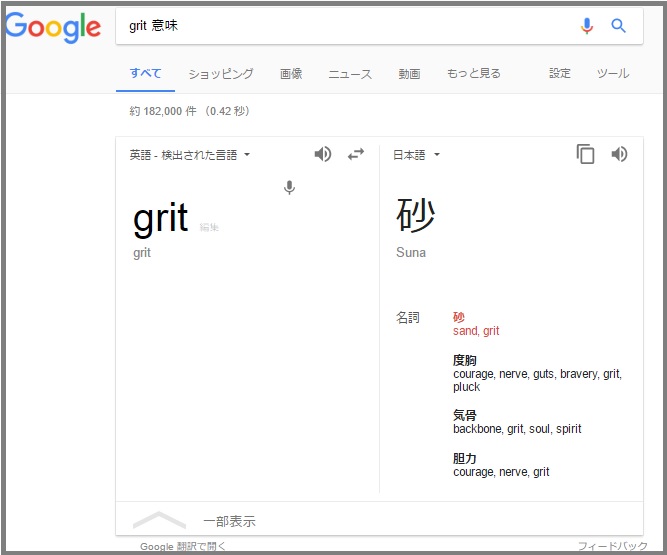Open the 動画 tab
Screen dimensions: 667x555
(409, 74)
